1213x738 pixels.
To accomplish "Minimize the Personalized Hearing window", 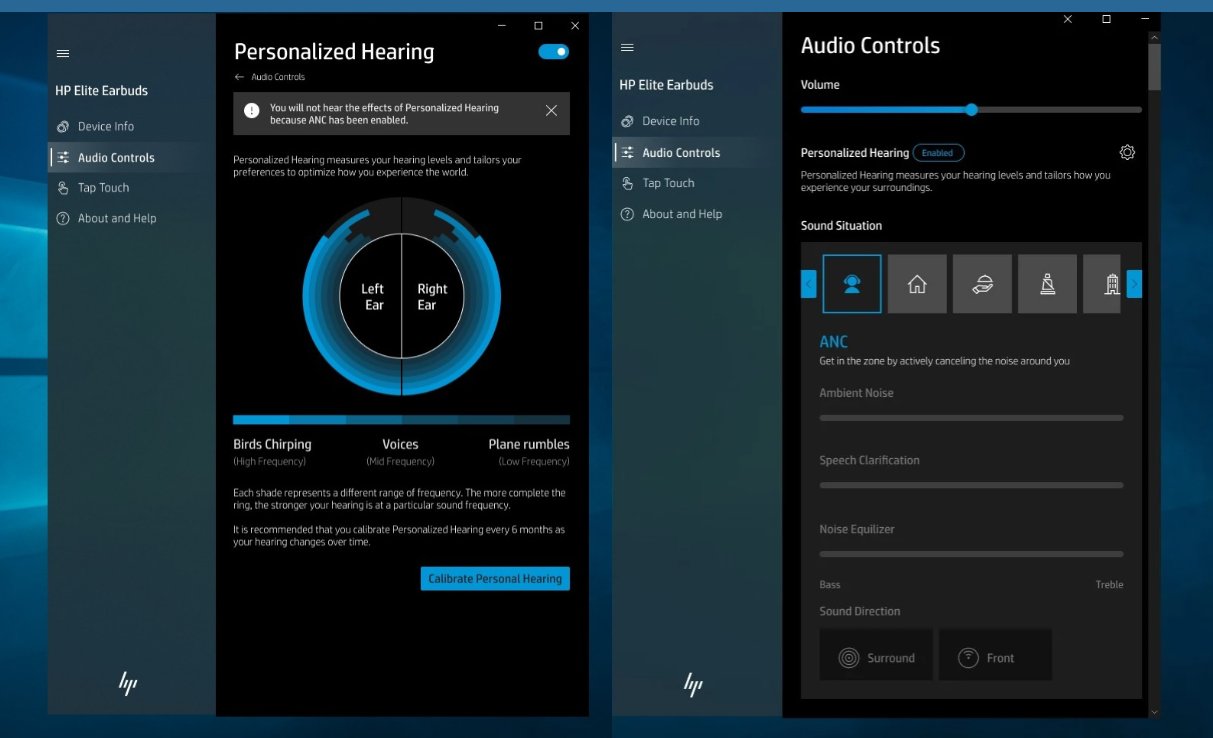I will click(x=501, y=25).
